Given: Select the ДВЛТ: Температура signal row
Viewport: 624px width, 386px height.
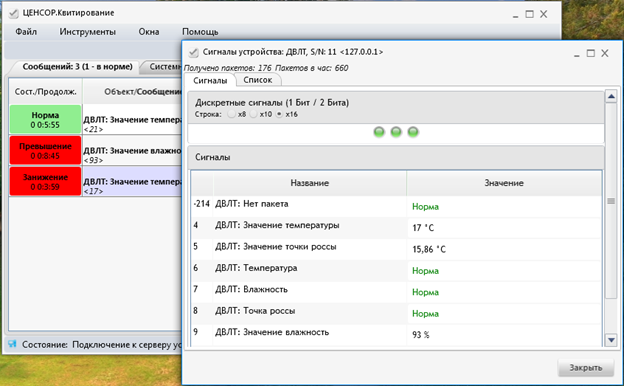Looking at the screenshot, I should coord(396,271).
